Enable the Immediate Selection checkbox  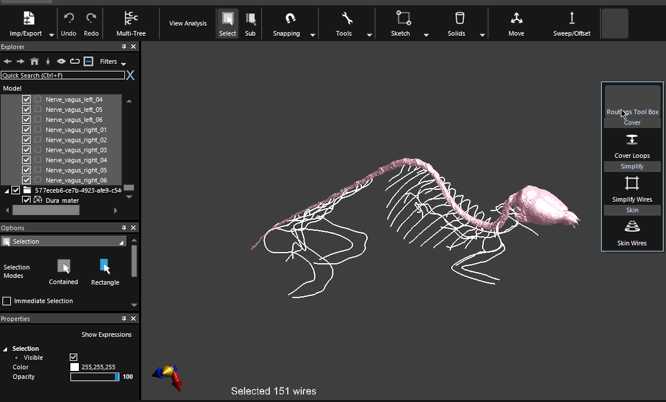7,301
